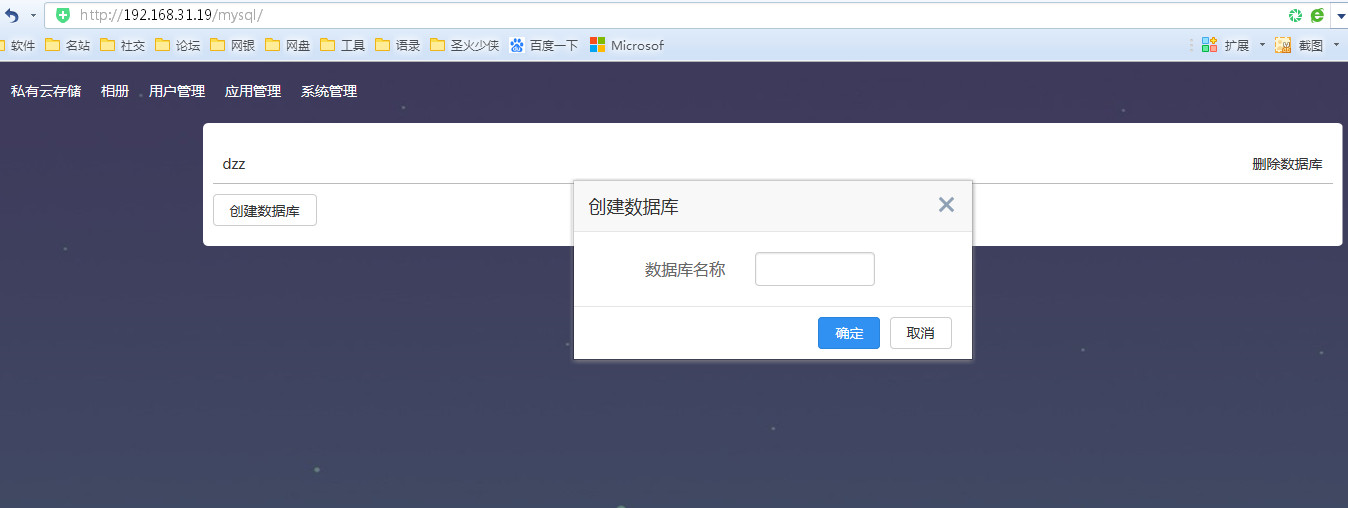The height and width of the screenshot is (508, 1348).
Task: Open the 扩展 extensions icon
Action: pyautogui.click(x=1210, y=45)
